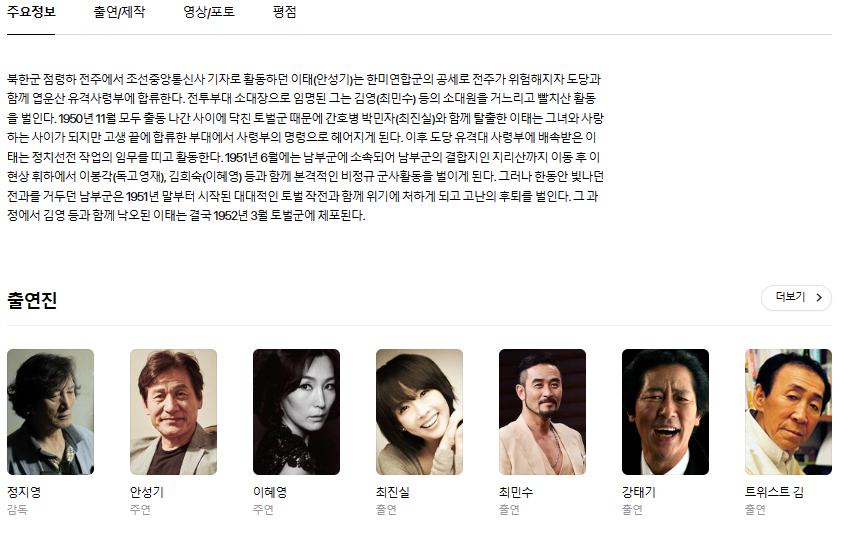The width and height of the screenshot is (859, 533).
Task: Select the 평점 tab
Action: 284,12
